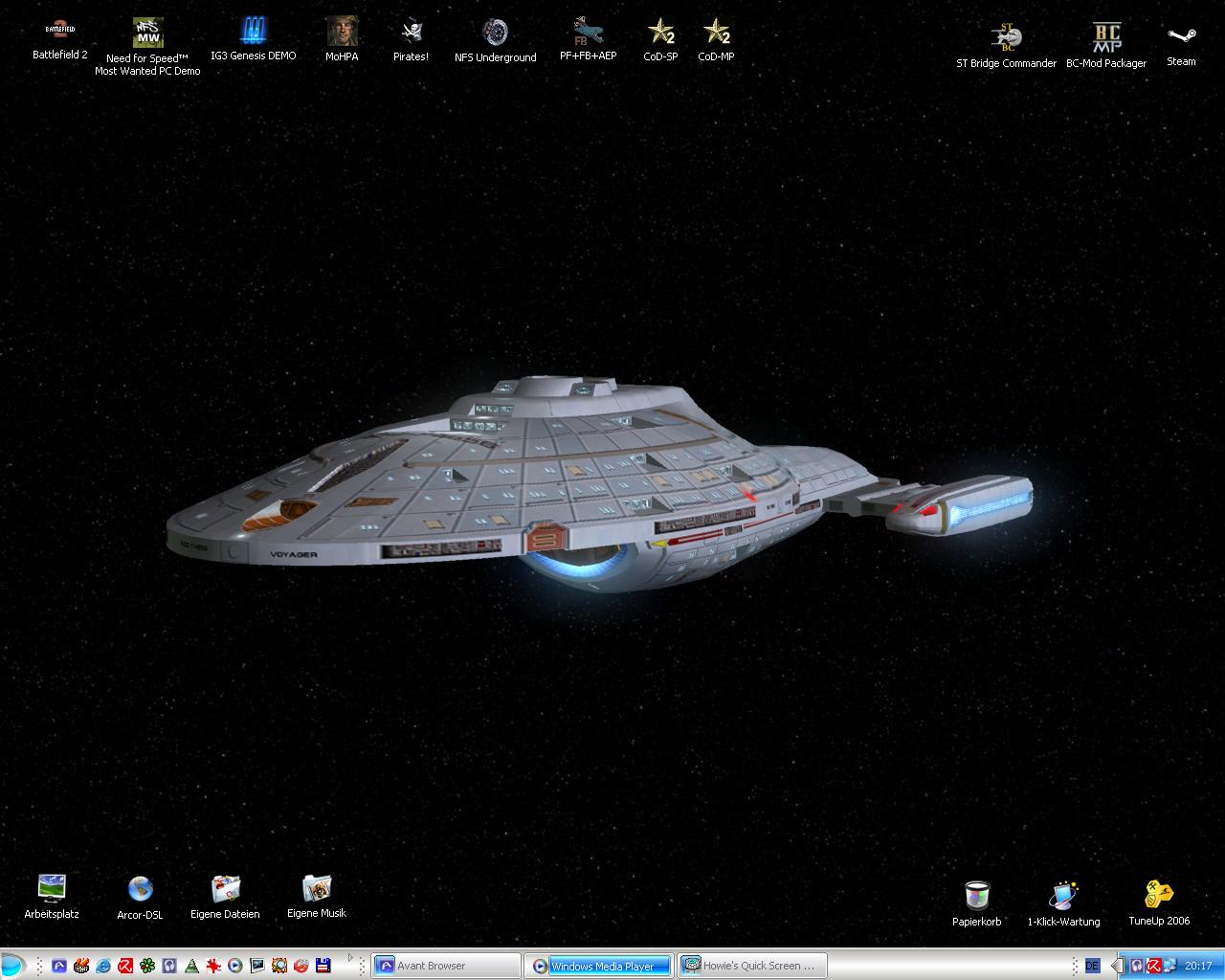Click the monitor screen quick launch icon
Screen dimensions: 1225x980
pyautogui.click(x=257, y=966)
